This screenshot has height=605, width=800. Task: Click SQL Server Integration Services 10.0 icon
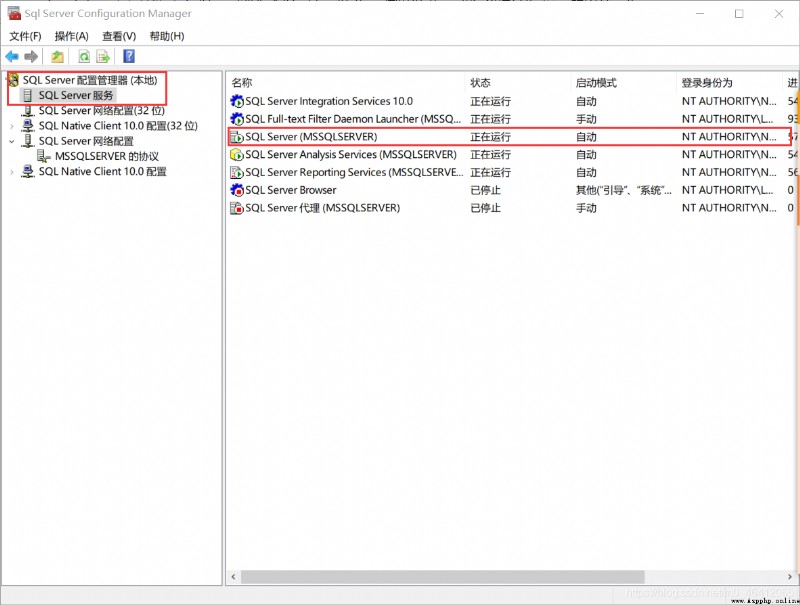(x=237, y=101)
